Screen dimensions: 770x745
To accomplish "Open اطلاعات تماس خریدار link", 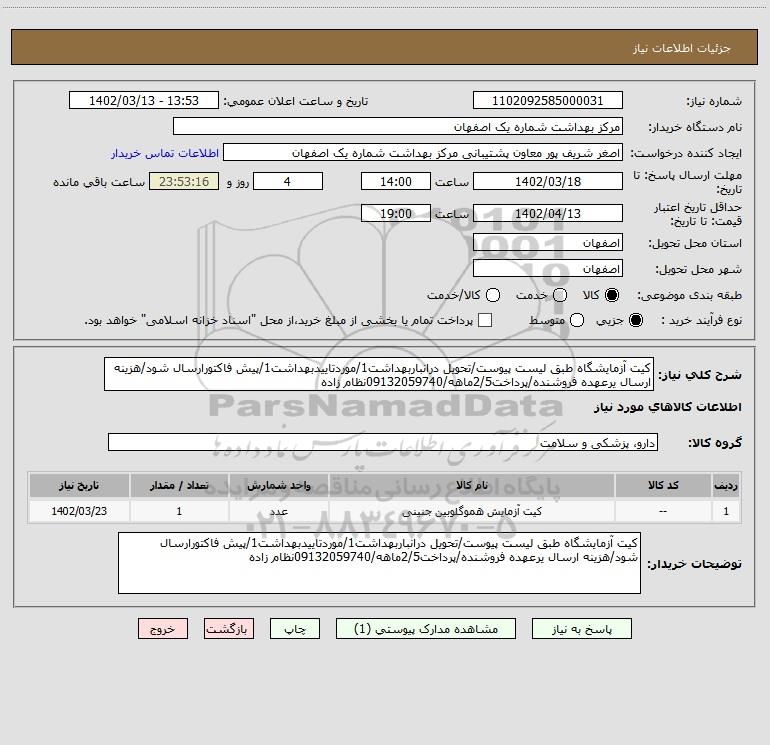I will pos(165,153).
